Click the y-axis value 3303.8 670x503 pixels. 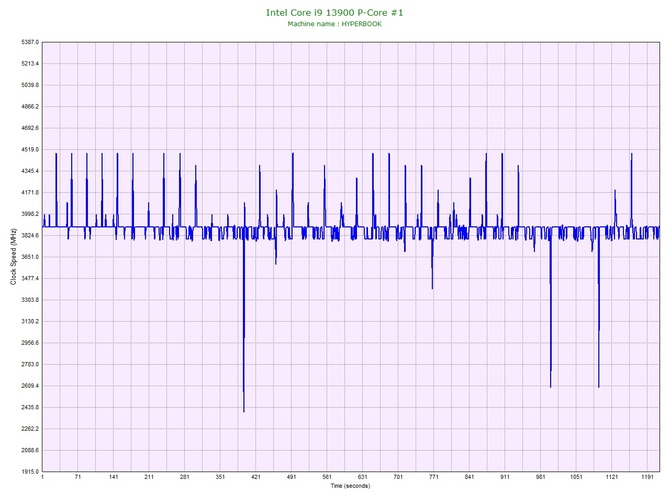point(30,300)
